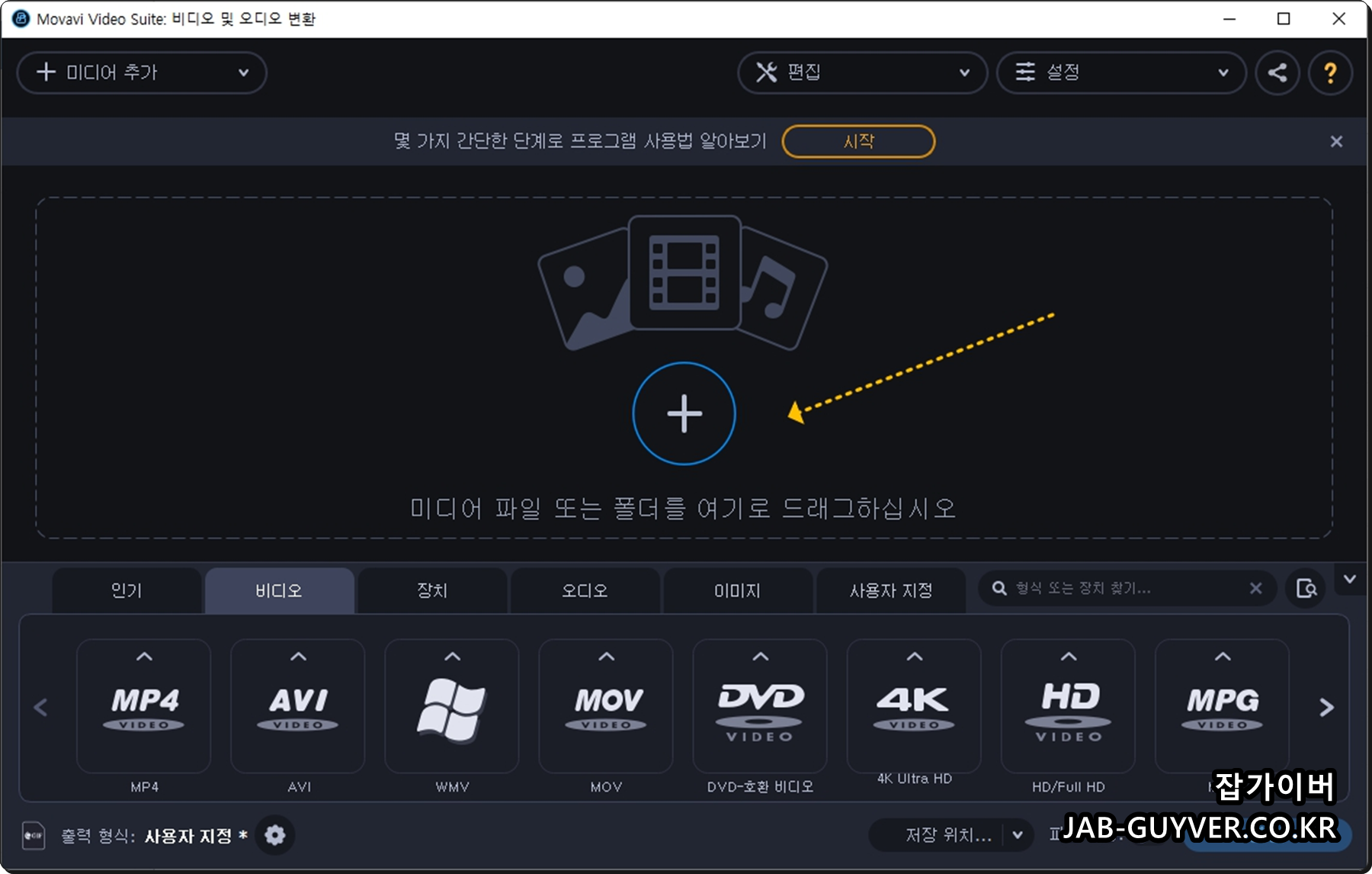Expand MP4 presets with the up chevron

pos(144,657)
